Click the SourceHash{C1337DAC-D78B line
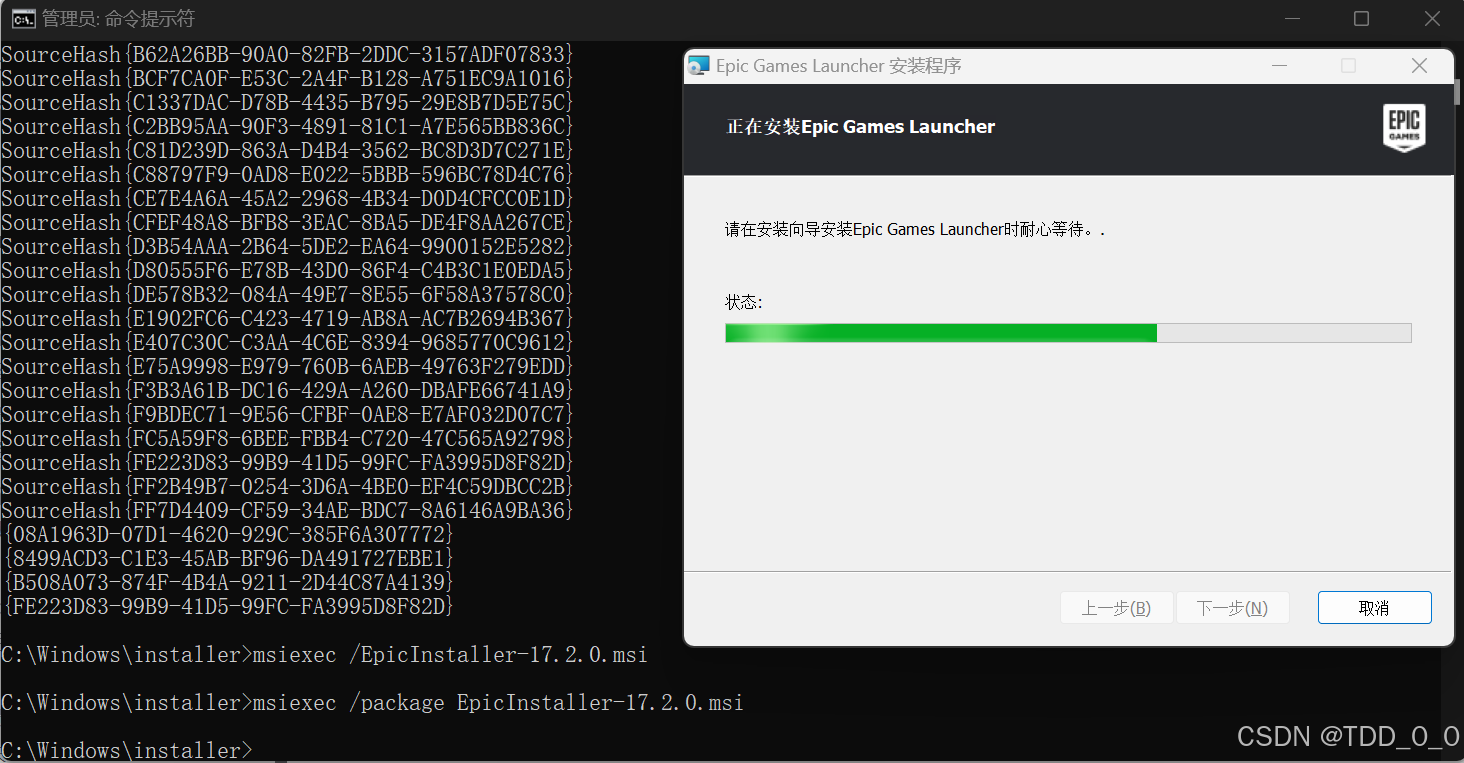 (288, 103)
